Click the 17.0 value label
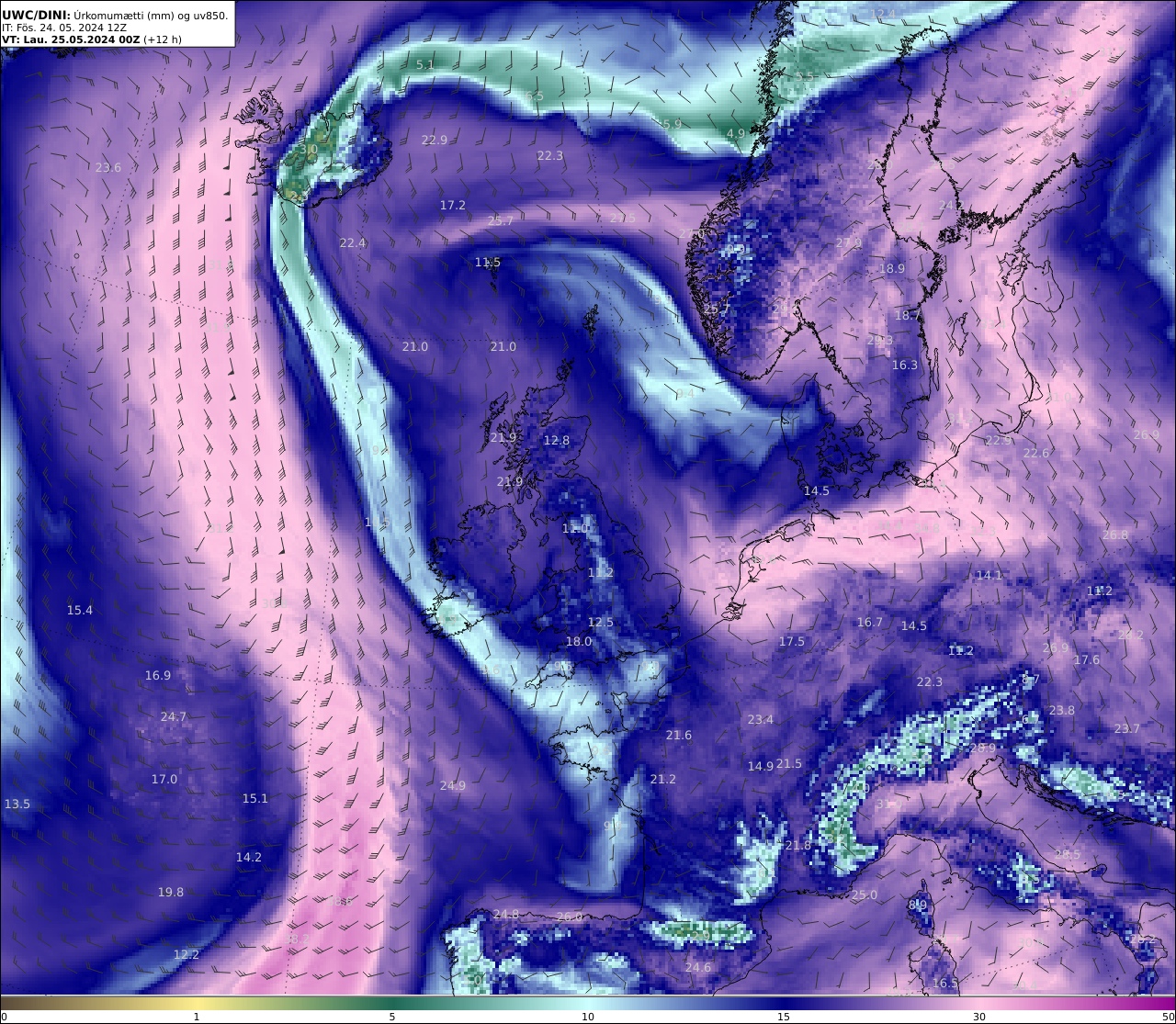 [164, 779]
